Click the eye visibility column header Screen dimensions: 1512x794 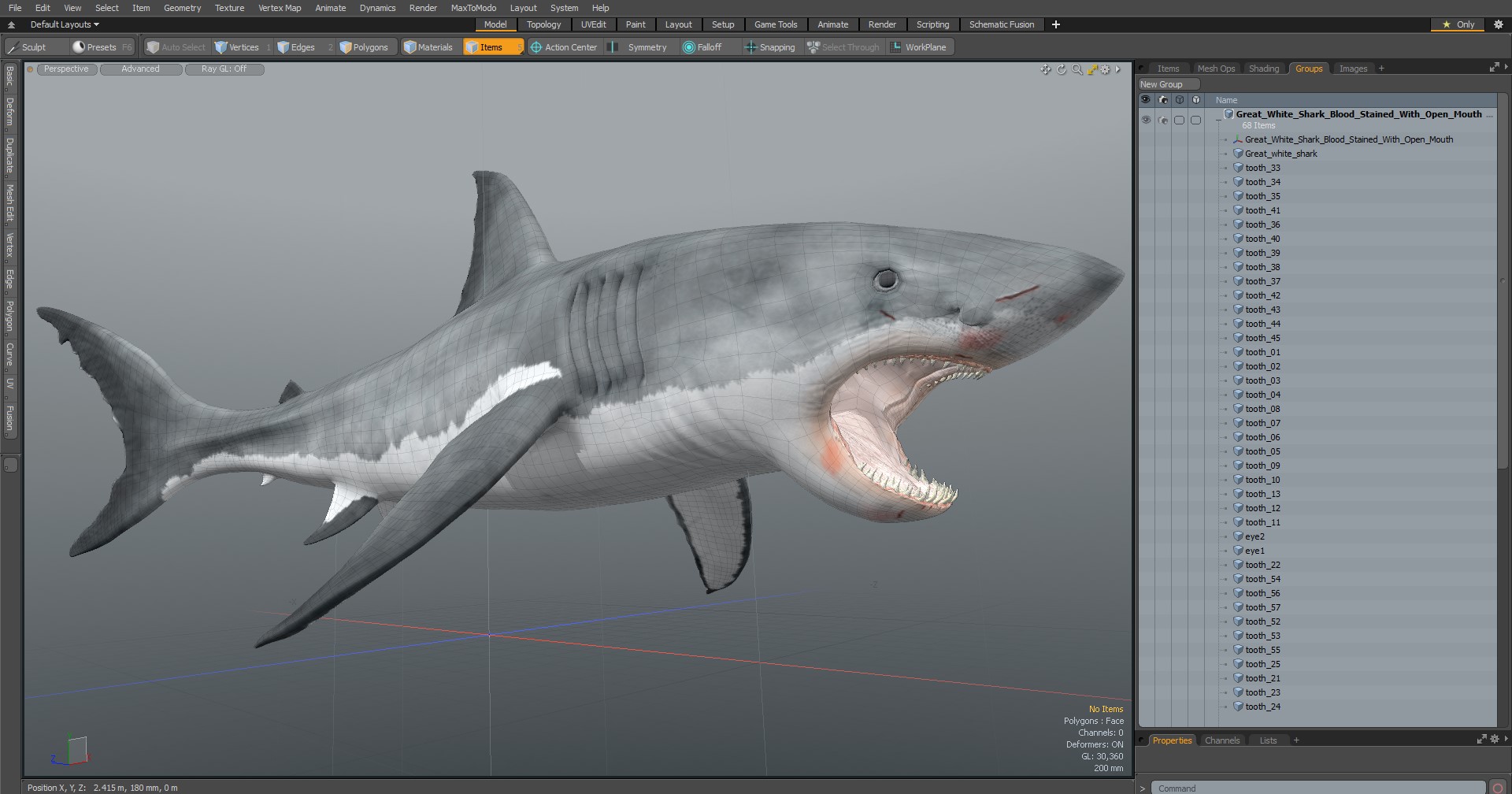(x=1146, y=100)
